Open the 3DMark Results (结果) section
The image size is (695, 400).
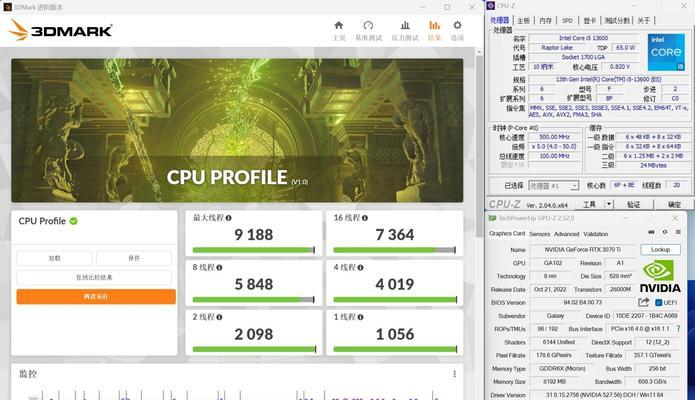click(x=434, y=30)
